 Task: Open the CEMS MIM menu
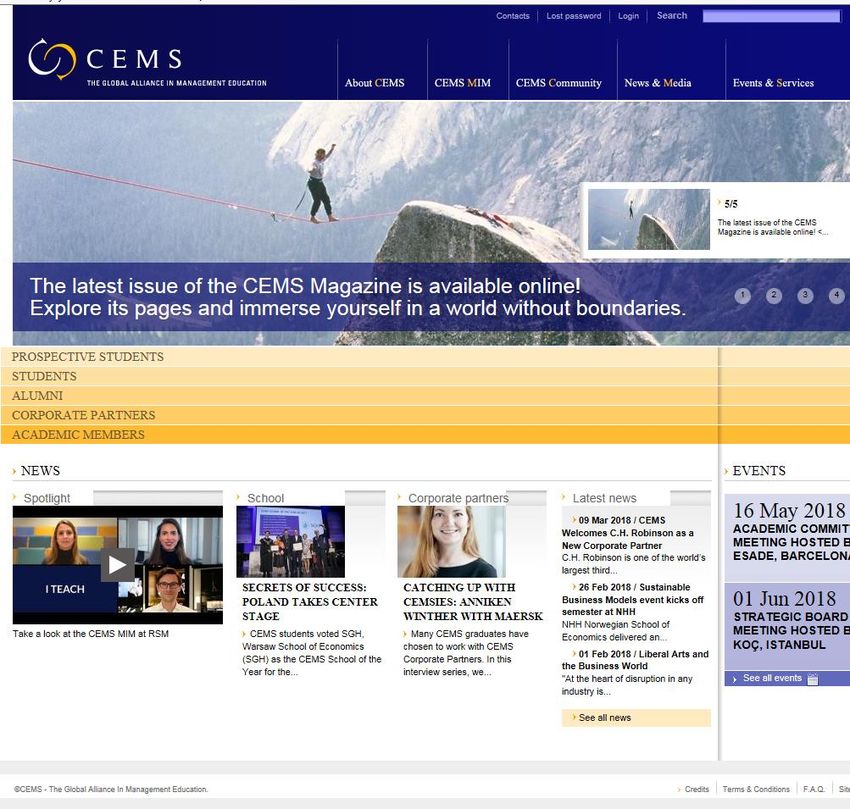tap(462, 83)
